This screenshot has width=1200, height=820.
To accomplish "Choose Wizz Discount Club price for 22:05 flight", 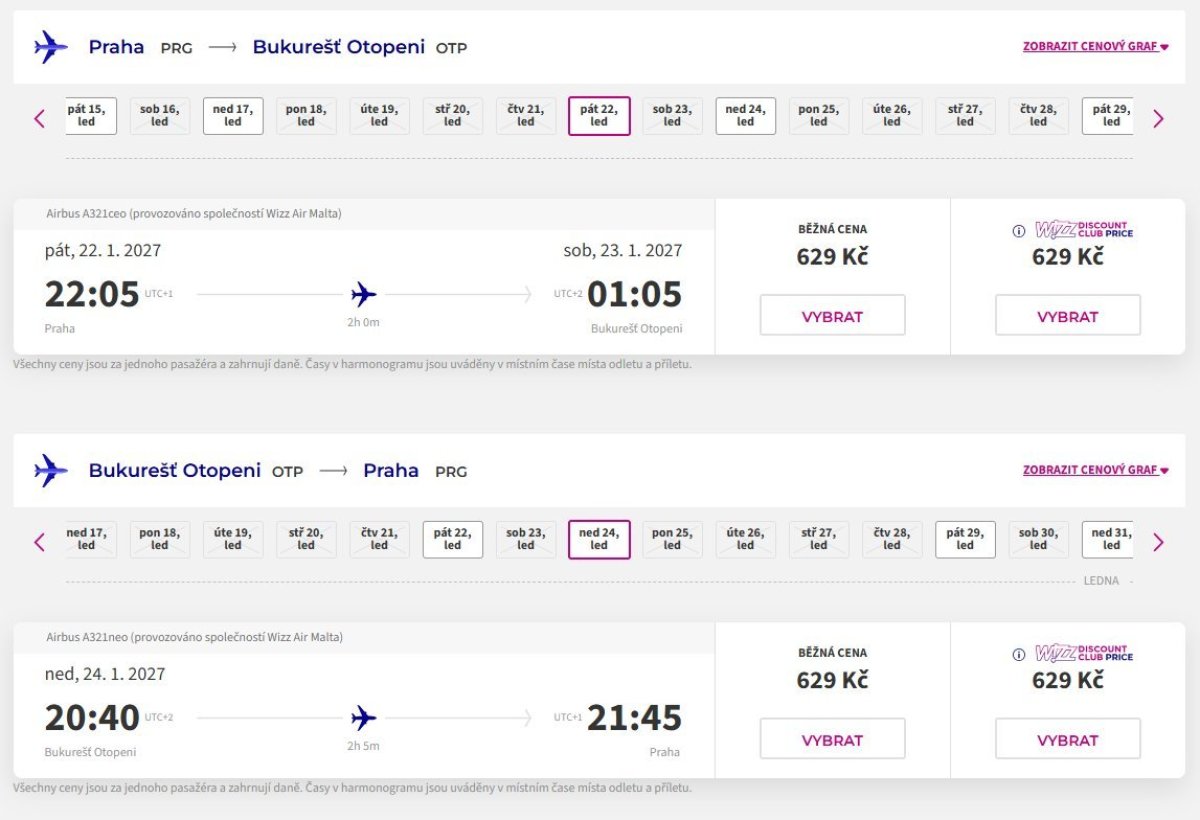I will [x=1068, y=315].
